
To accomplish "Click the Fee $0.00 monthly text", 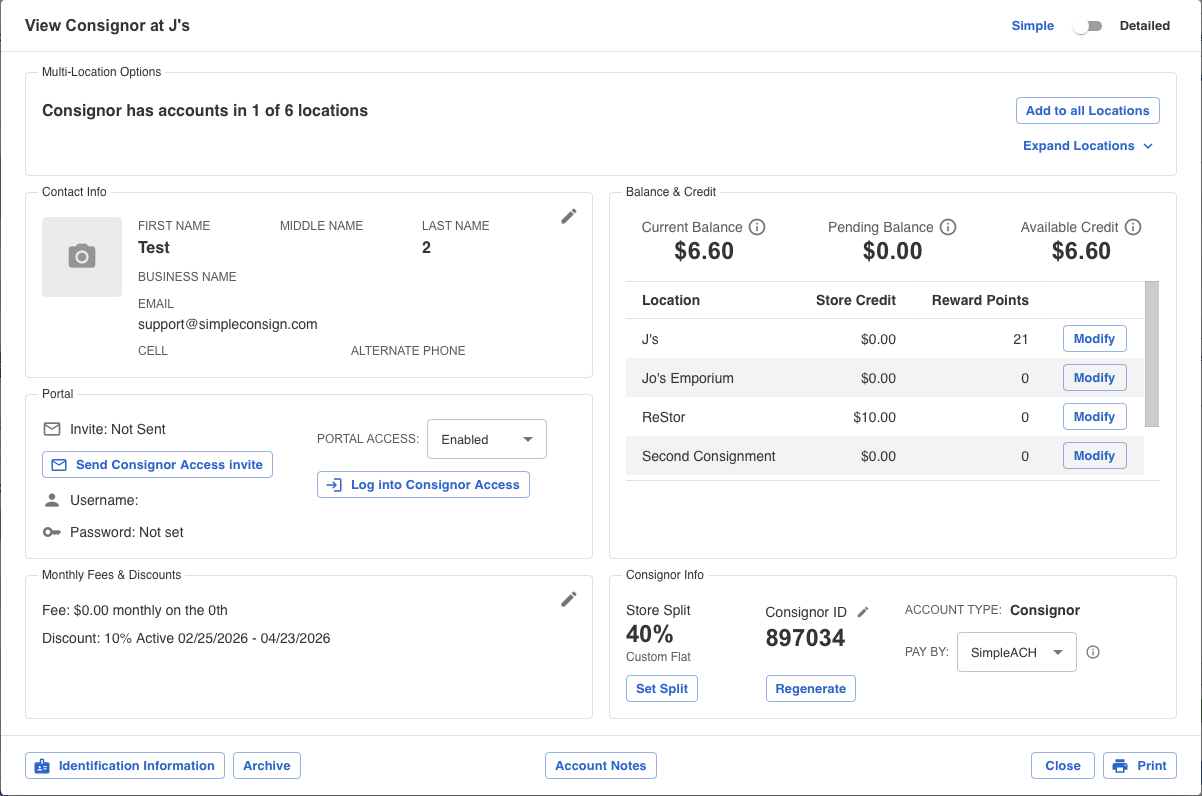I will (135, 610).
